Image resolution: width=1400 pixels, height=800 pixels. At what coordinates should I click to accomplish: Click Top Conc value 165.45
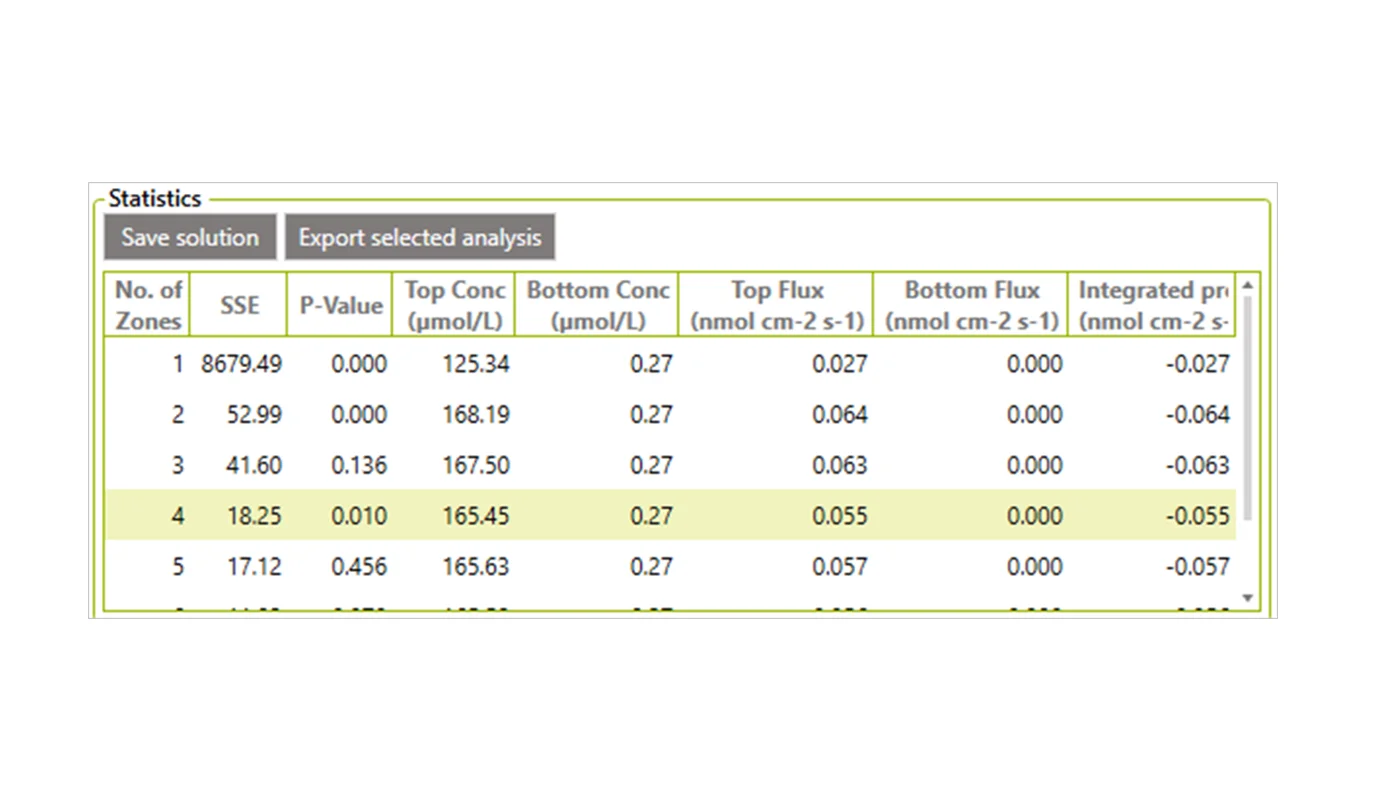click(x=476, y=516)
